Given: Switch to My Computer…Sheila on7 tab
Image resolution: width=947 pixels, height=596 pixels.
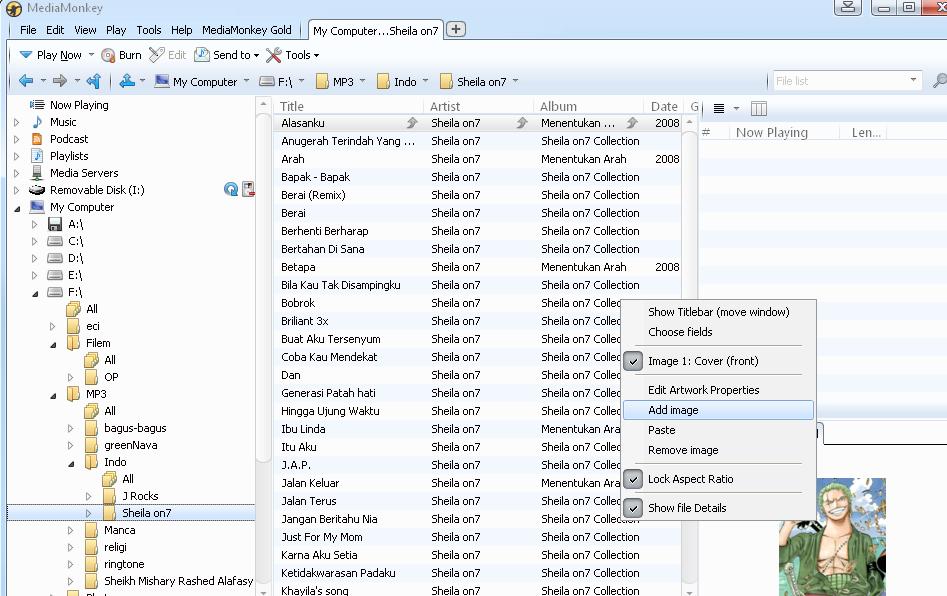Looking at the screenshot, I should click(x=376, y=30).
